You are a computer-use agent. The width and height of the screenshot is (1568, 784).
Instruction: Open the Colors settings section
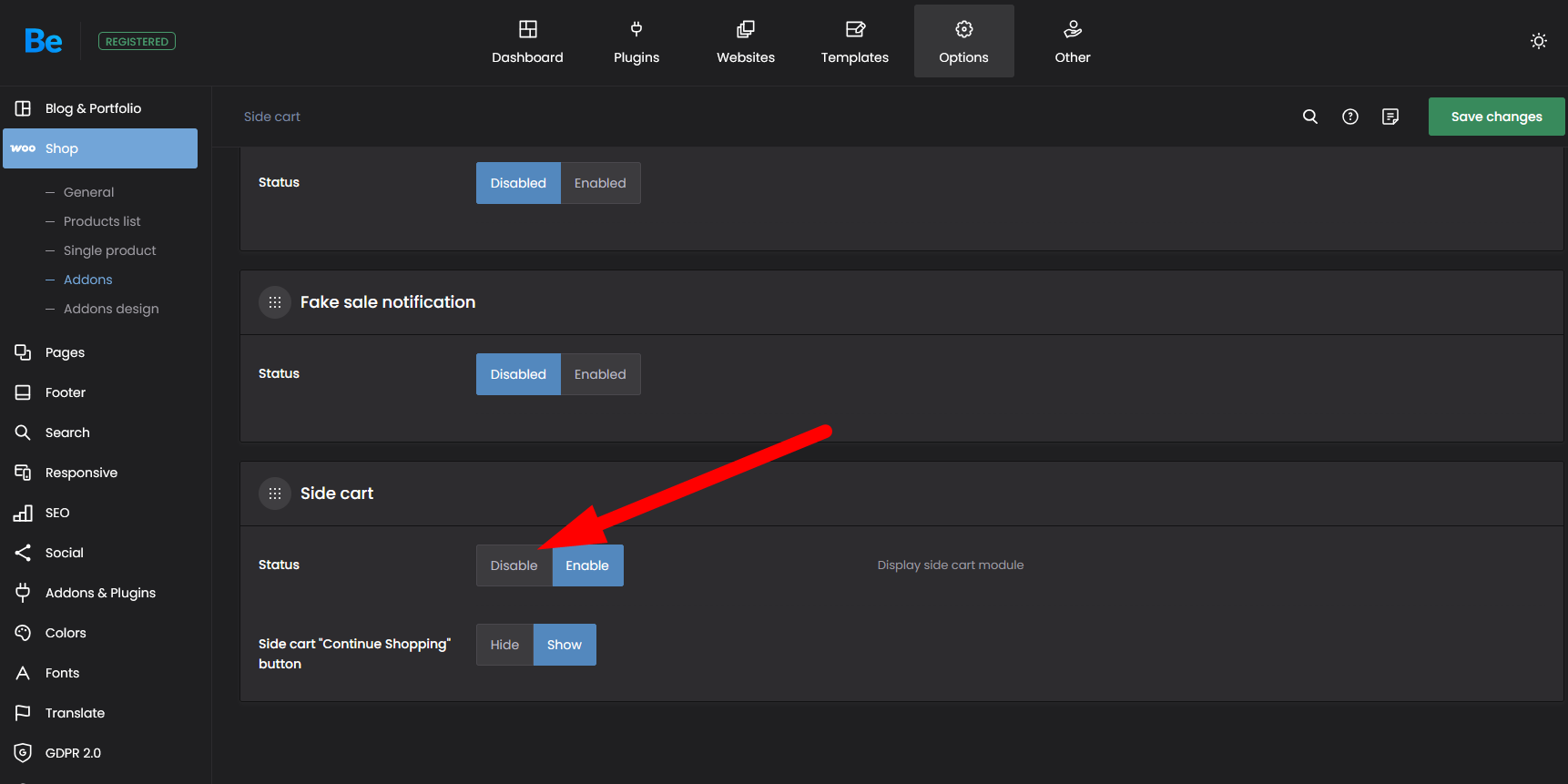point(66,633)
